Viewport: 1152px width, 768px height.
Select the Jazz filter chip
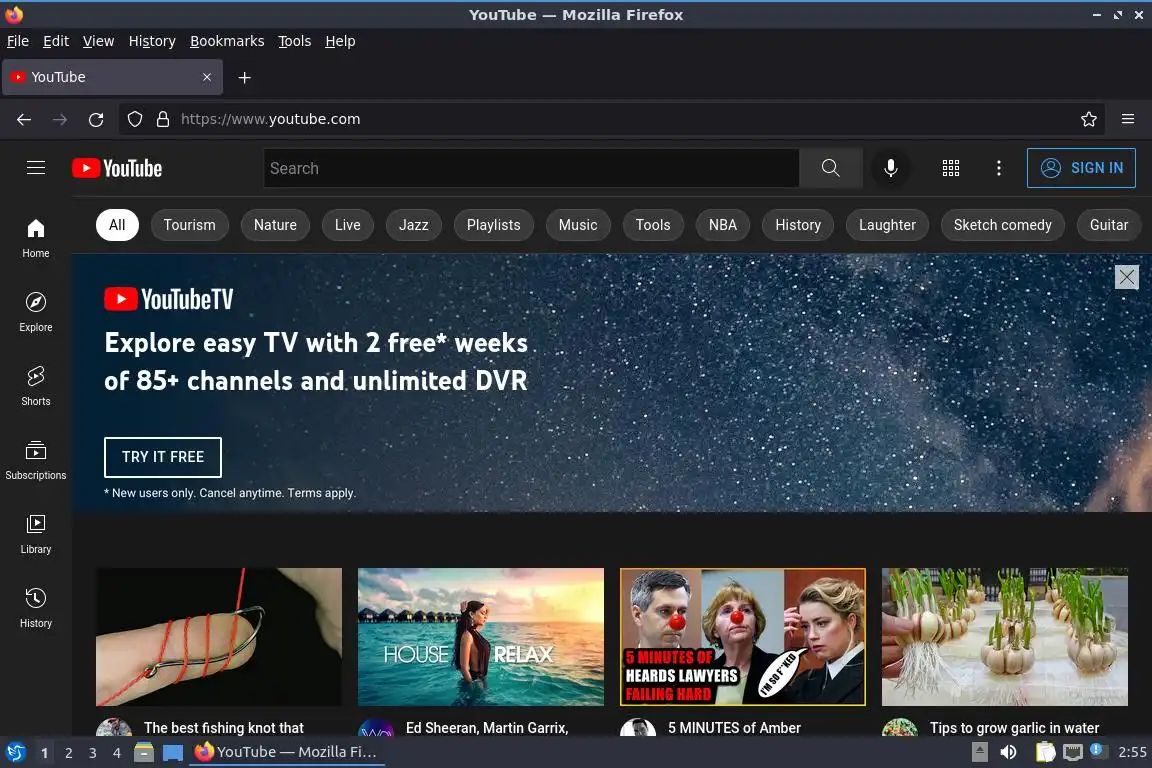pyautogui.click(x=414, y=225)
